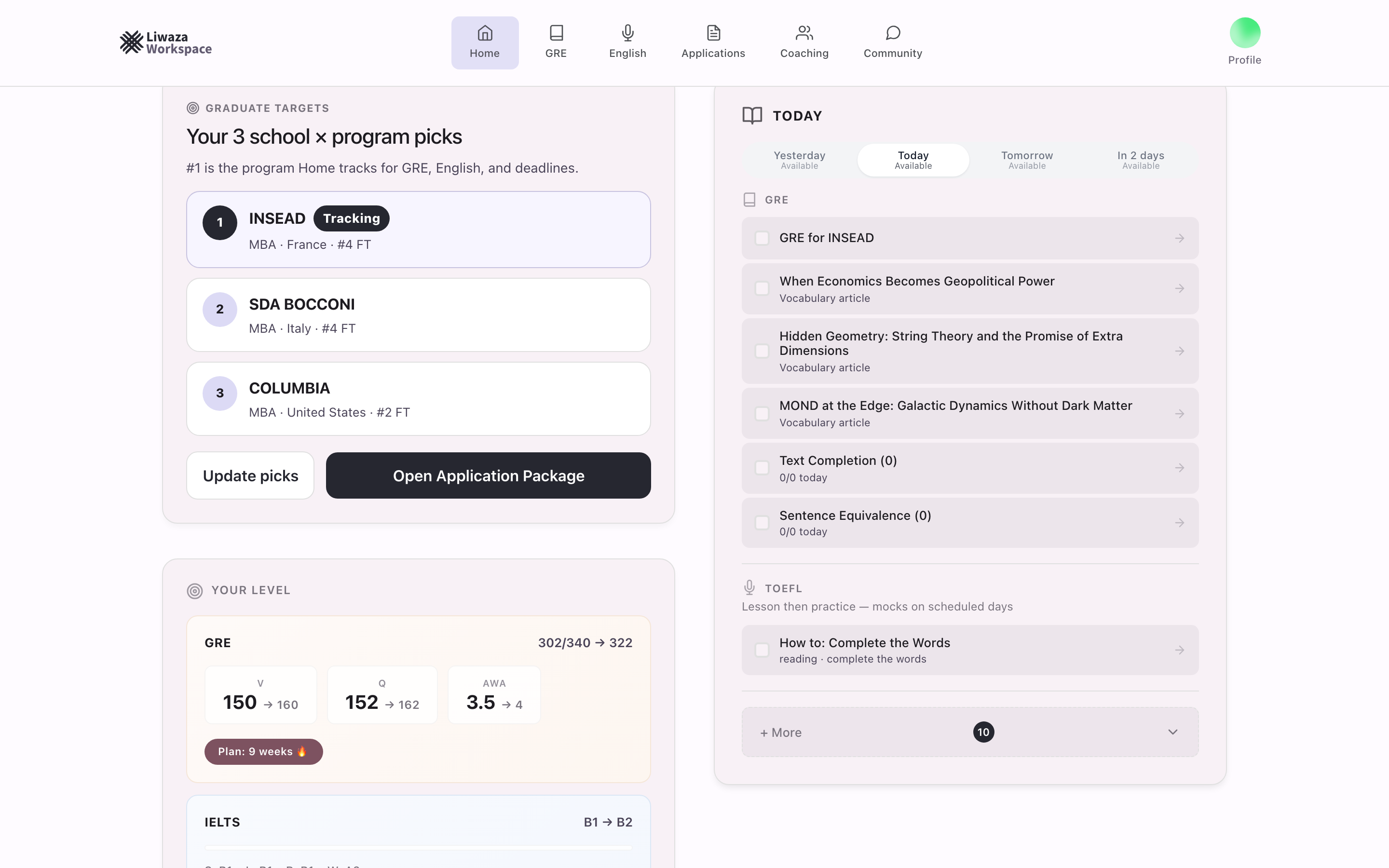
Task: Open the In 2 days tab
Action: click(x=1141, y=160)
